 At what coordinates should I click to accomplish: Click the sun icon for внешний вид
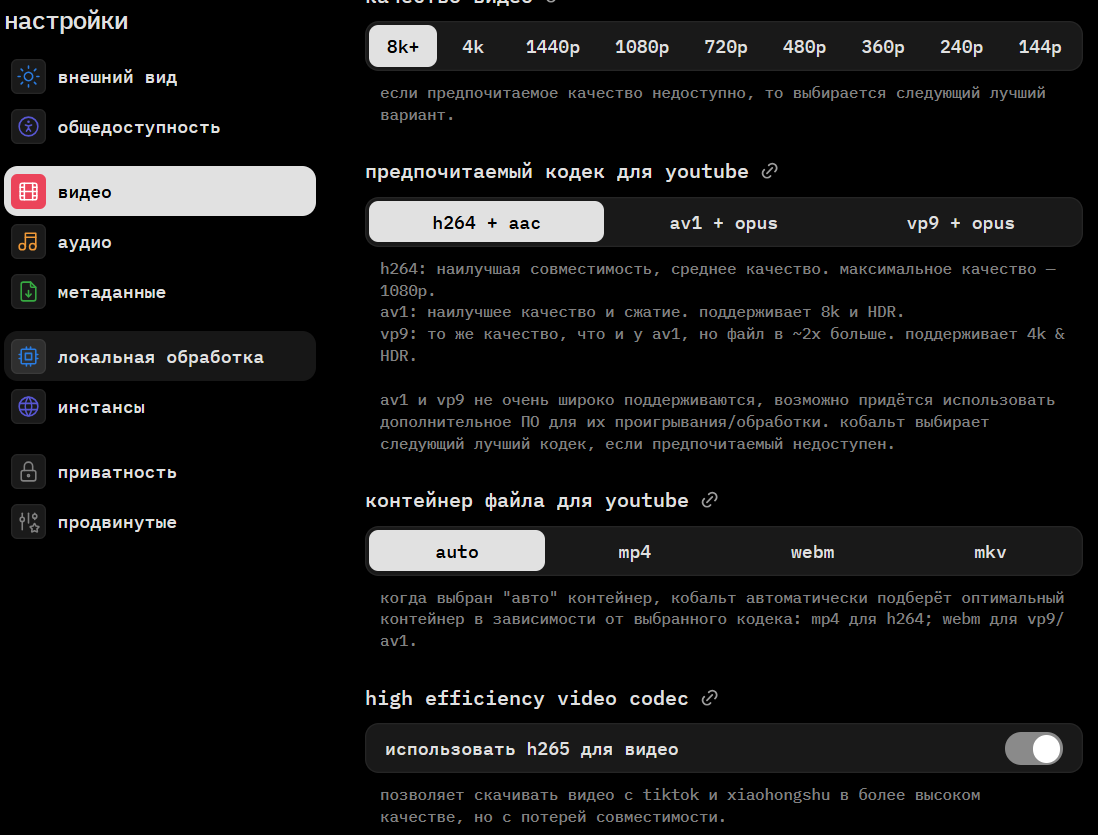(x=29, y=76)
